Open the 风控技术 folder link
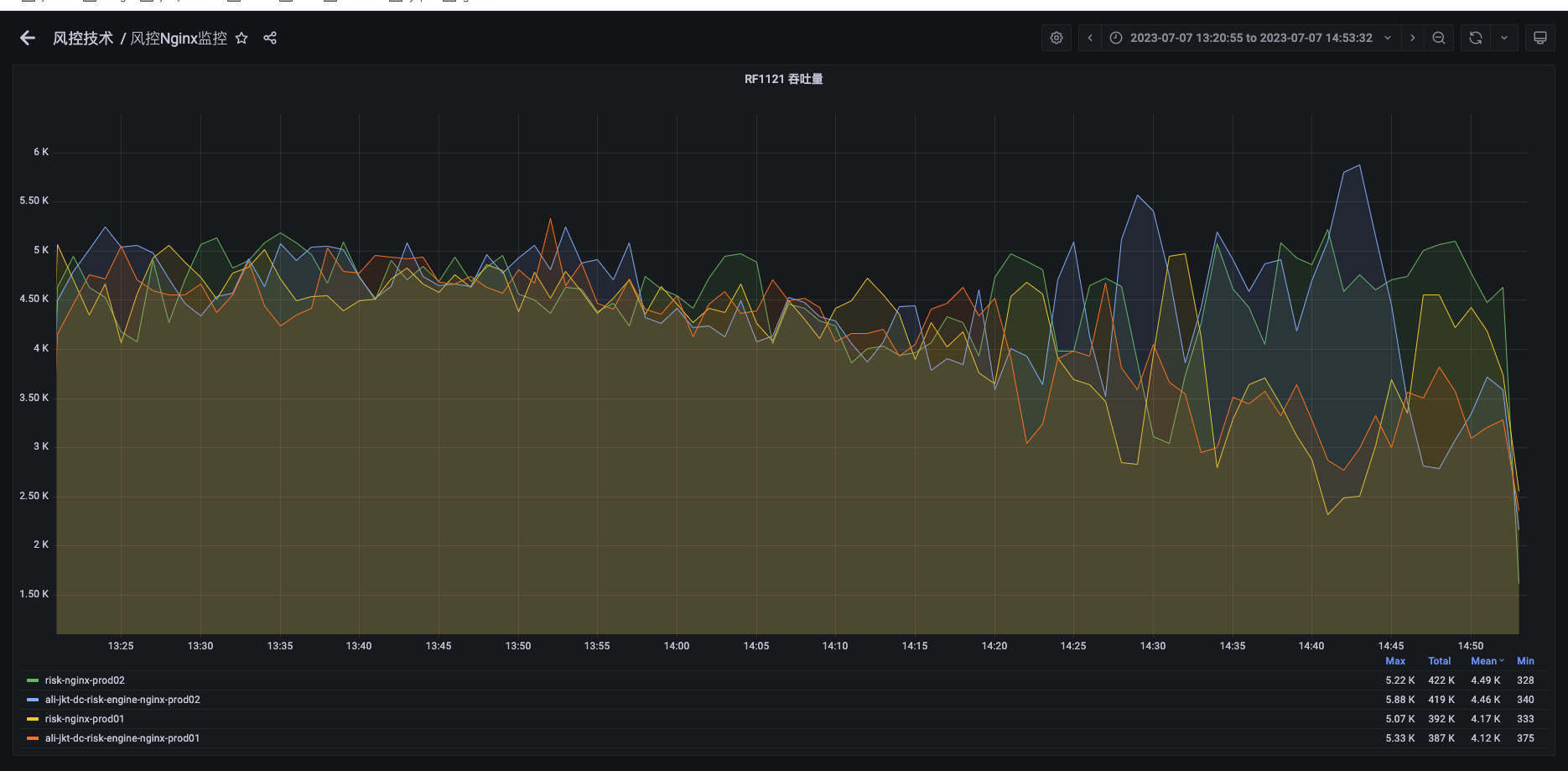The height and width of the screenshot is (771, 1568). (x=82, y=38)
